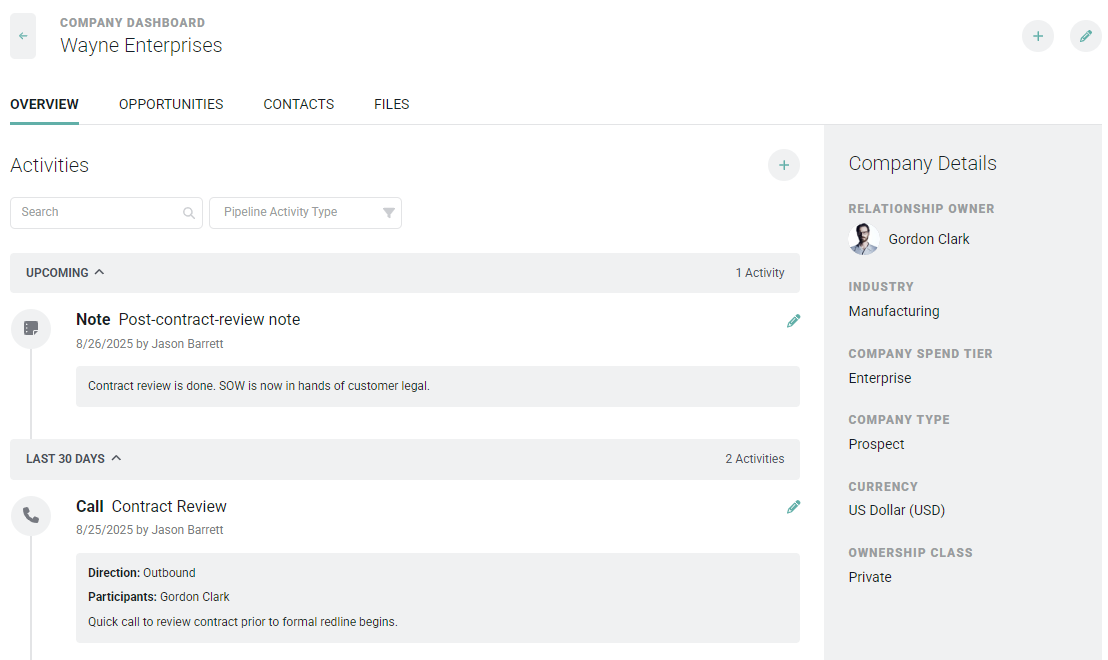Click the Gordon Clark relationship owner name
The height and width of the screenshot is (660, 1108).
(929, 239)
